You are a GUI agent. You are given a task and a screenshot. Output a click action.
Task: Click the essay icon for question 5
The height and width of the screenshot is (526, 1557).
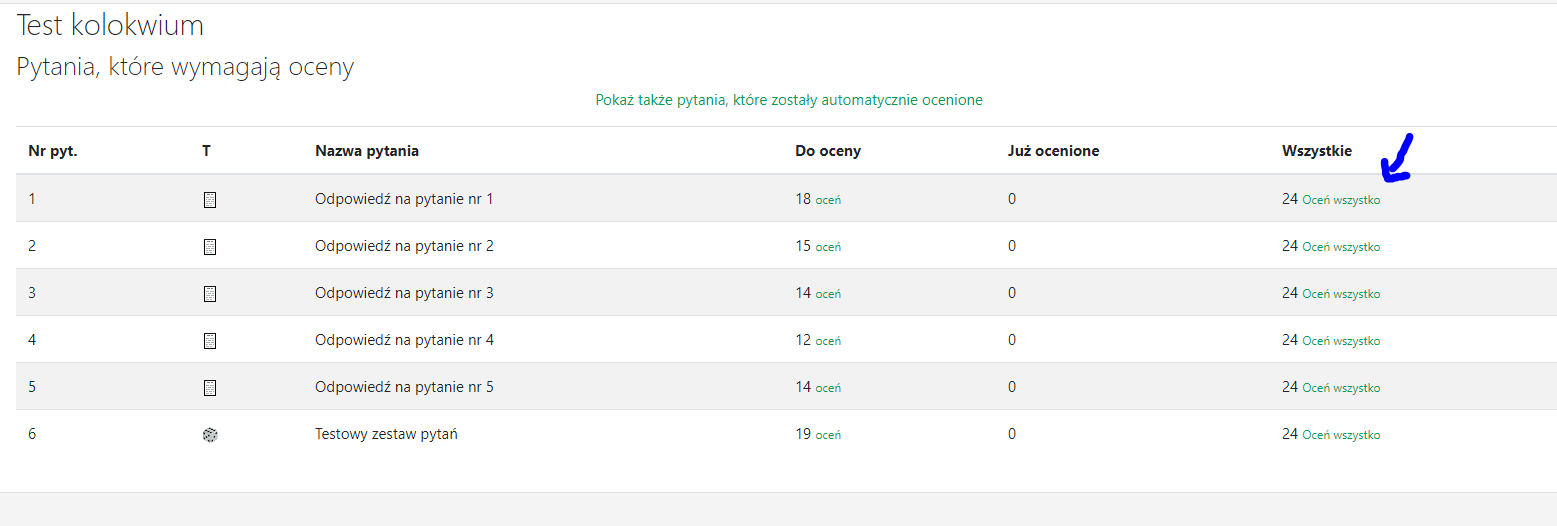[x=210, y=388]
